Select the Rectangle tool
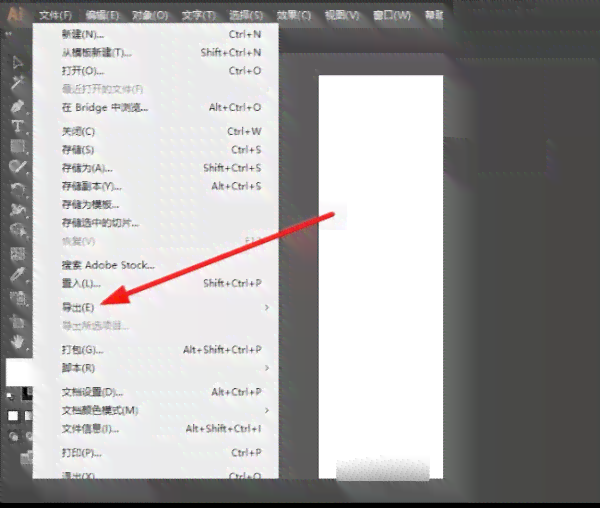600x508 pixels. (x=18, y=147)
